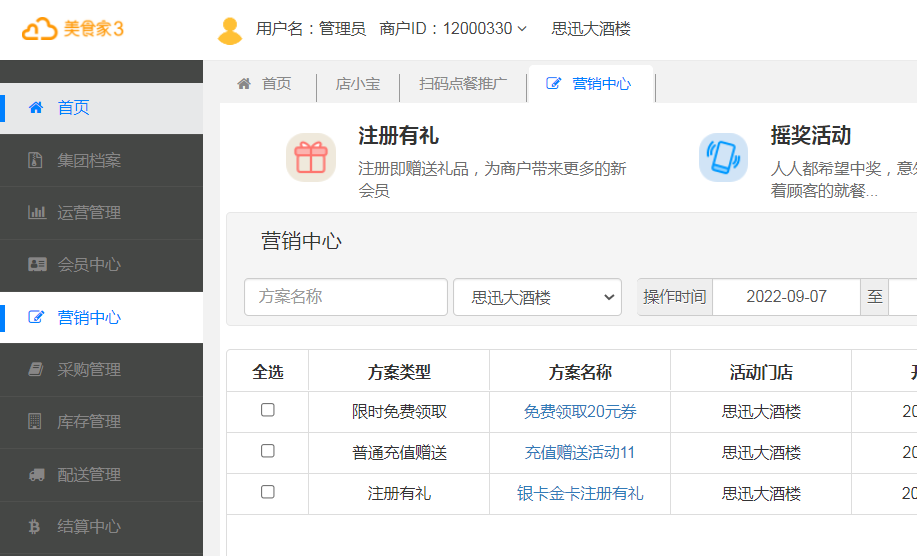This screenshot has width=917, height=556.
Task: Open the 银卡金卡注册有礼 plan link
Action: coord(580,494)
